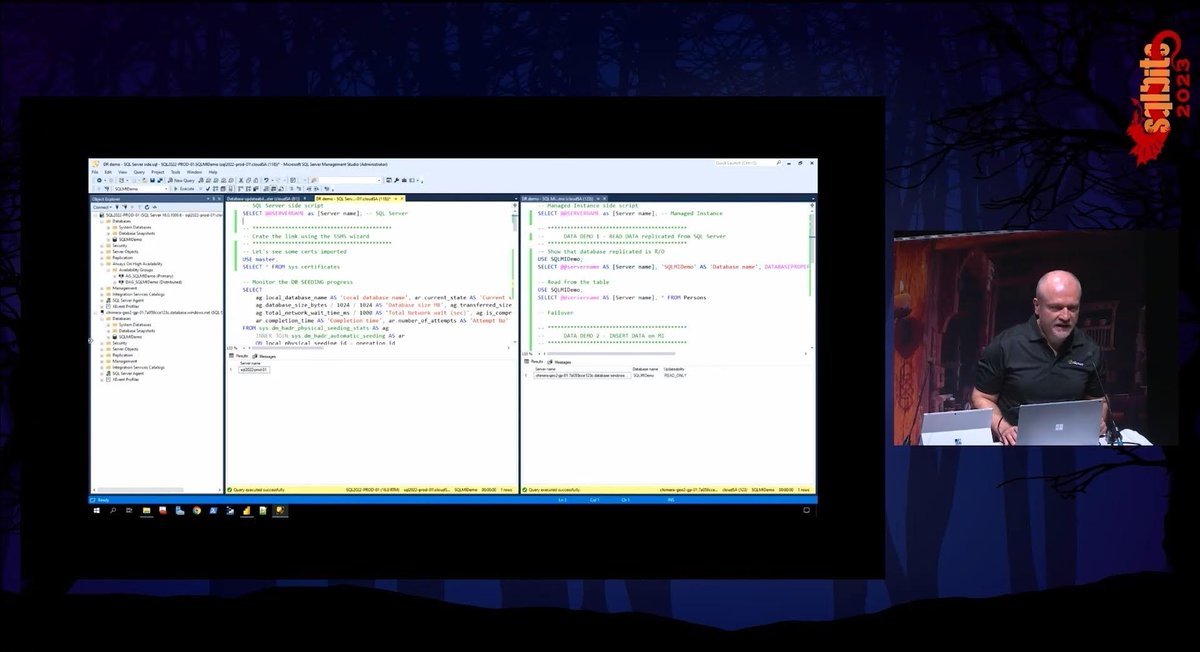Viewport: 1200px width, 652px height.
Task: Click result cell 'sql2022-prod-01'
Action: tap(255, 370)
